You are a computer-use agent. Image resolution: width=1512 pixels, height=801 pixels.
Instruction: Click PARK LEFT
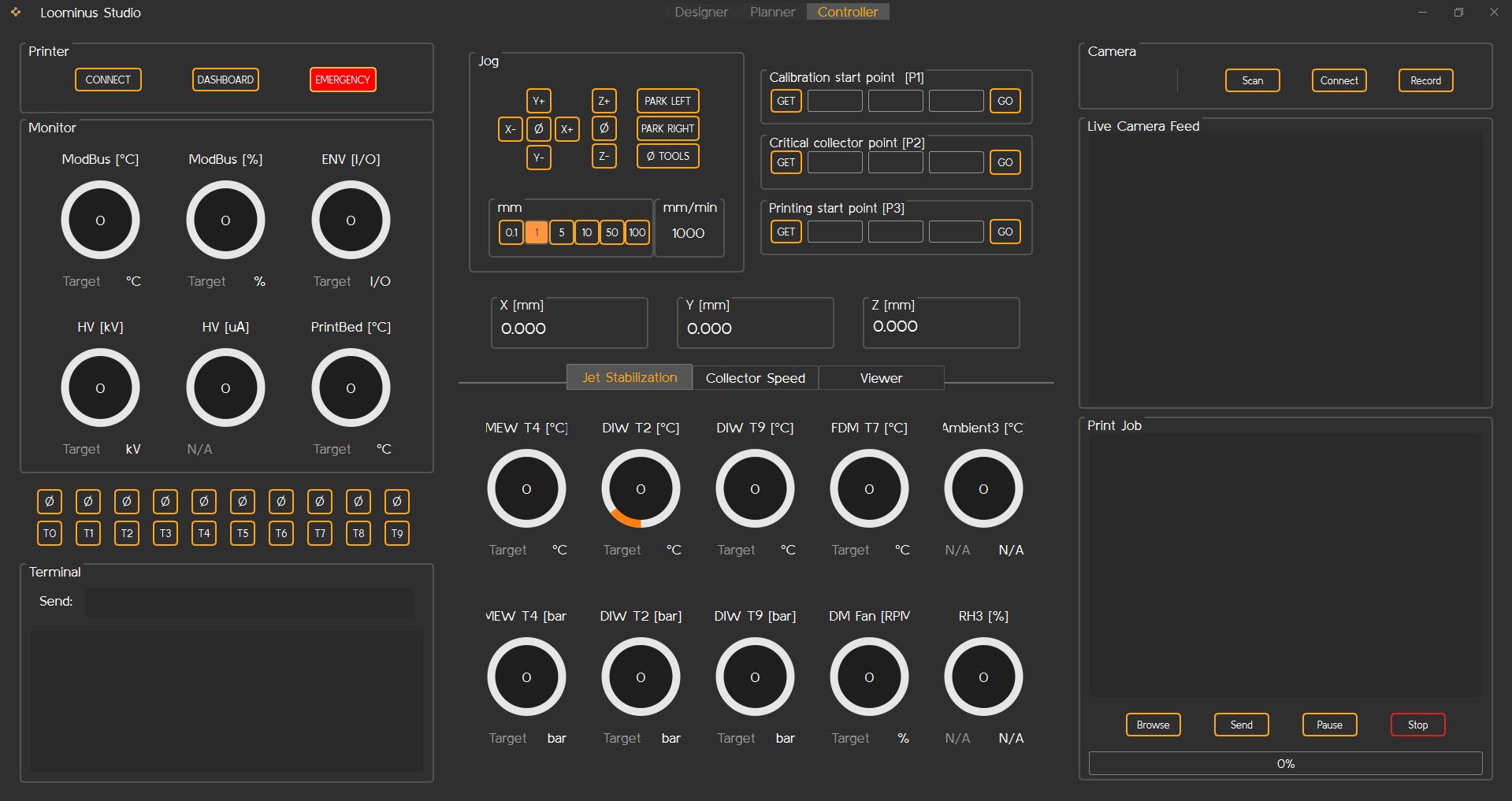click(667, 101)
